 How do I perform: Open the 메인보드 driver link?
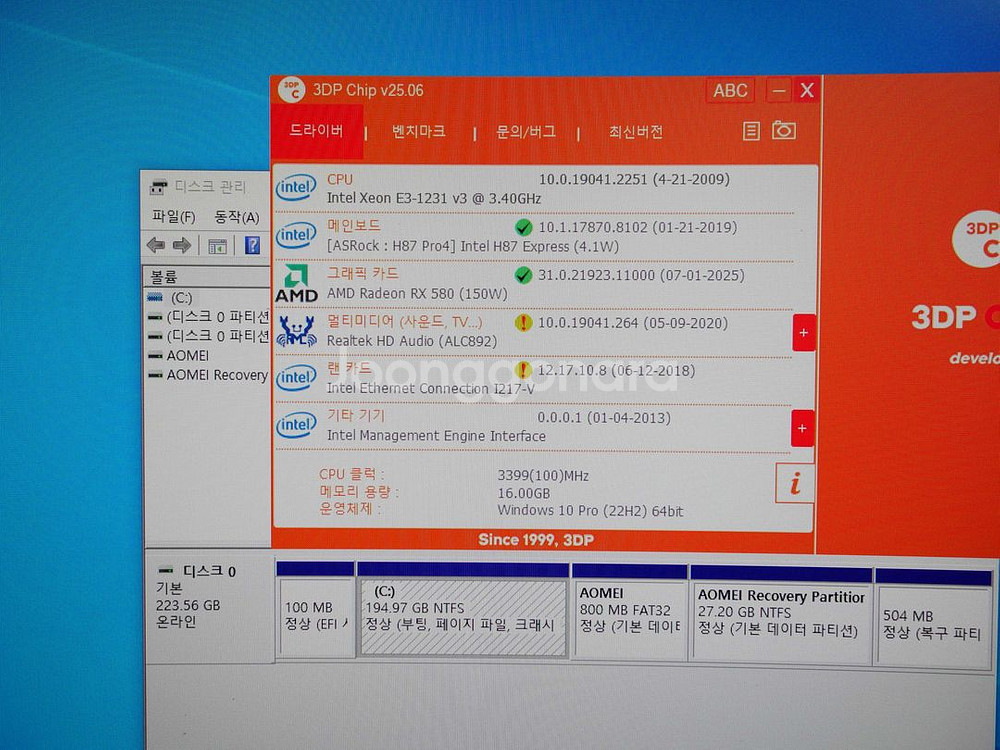(x=354, y=225)
